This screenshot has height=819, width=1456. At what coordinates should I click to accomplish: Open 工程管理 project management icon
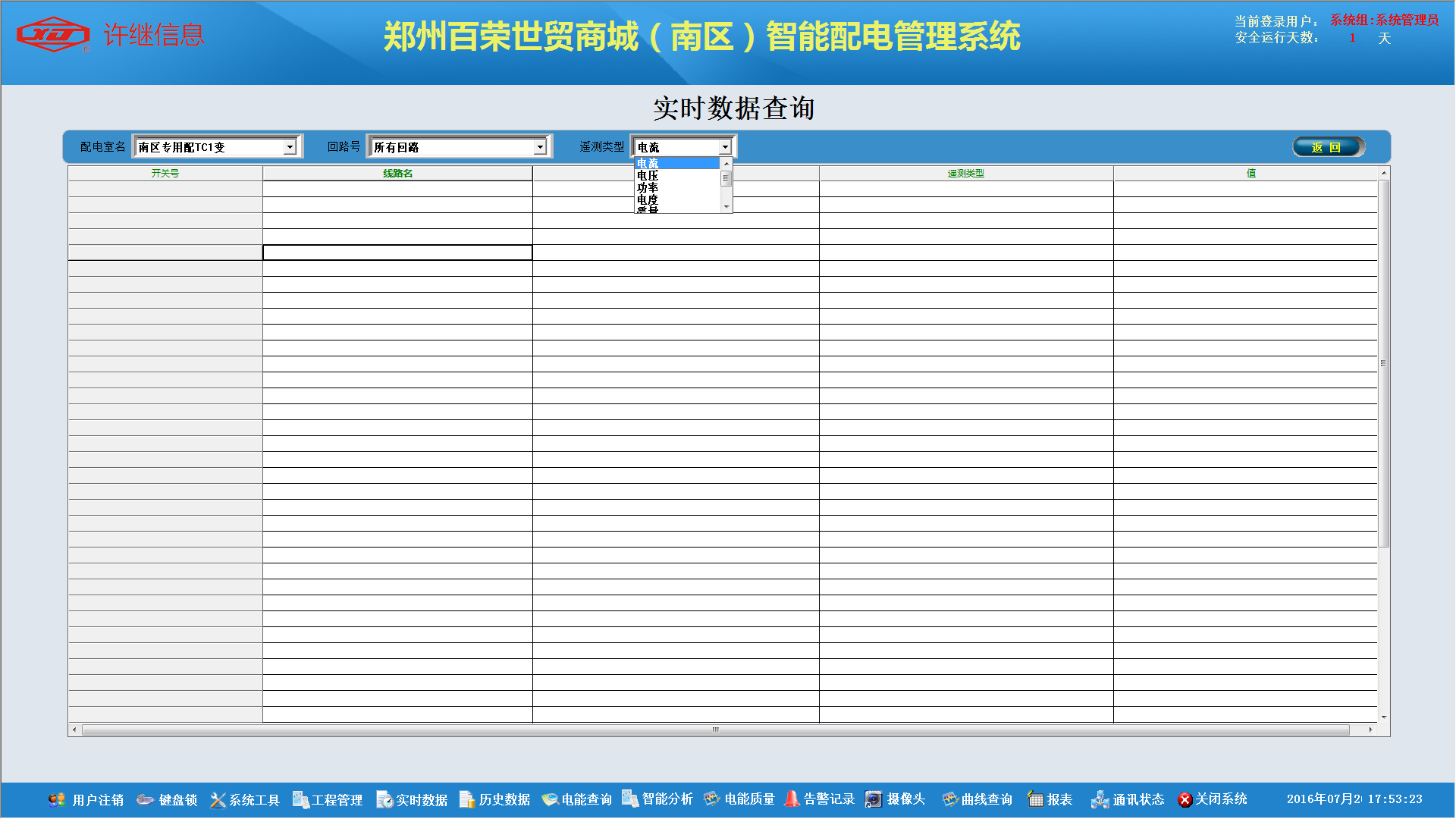[300, 799]
